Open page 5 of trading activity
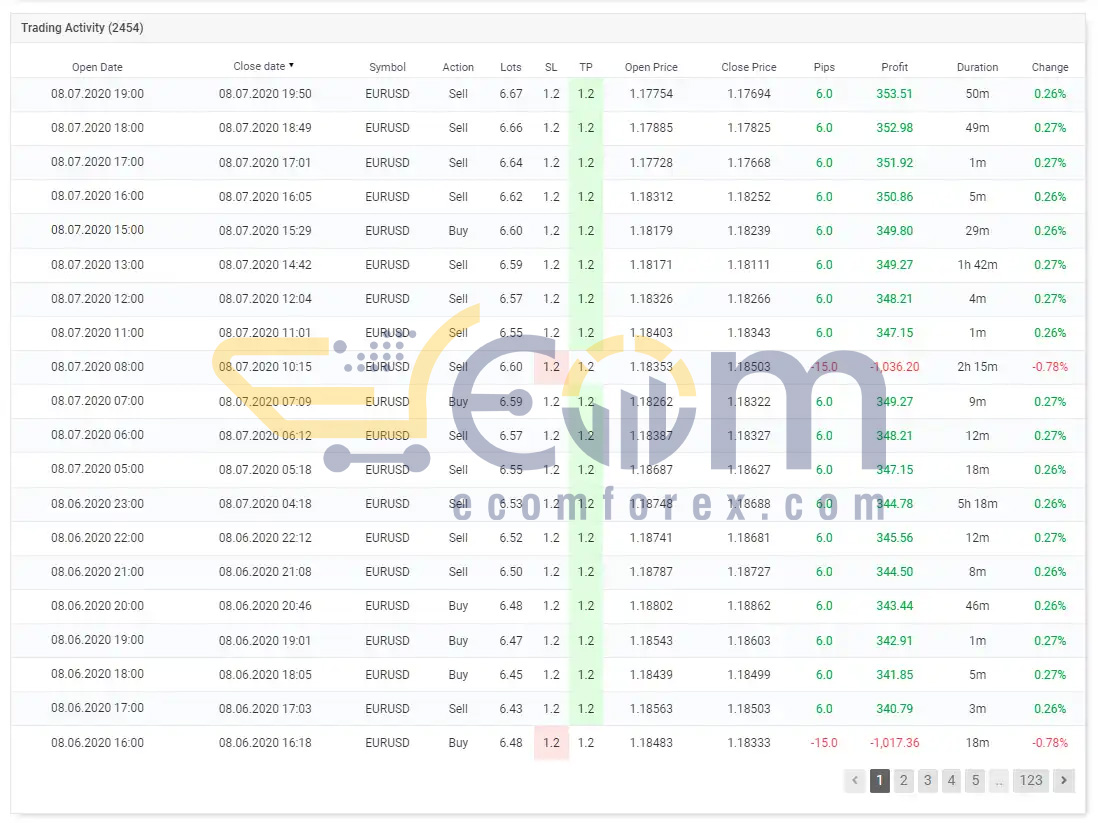The image size is (1098, 823). click(x=975, y=780)
